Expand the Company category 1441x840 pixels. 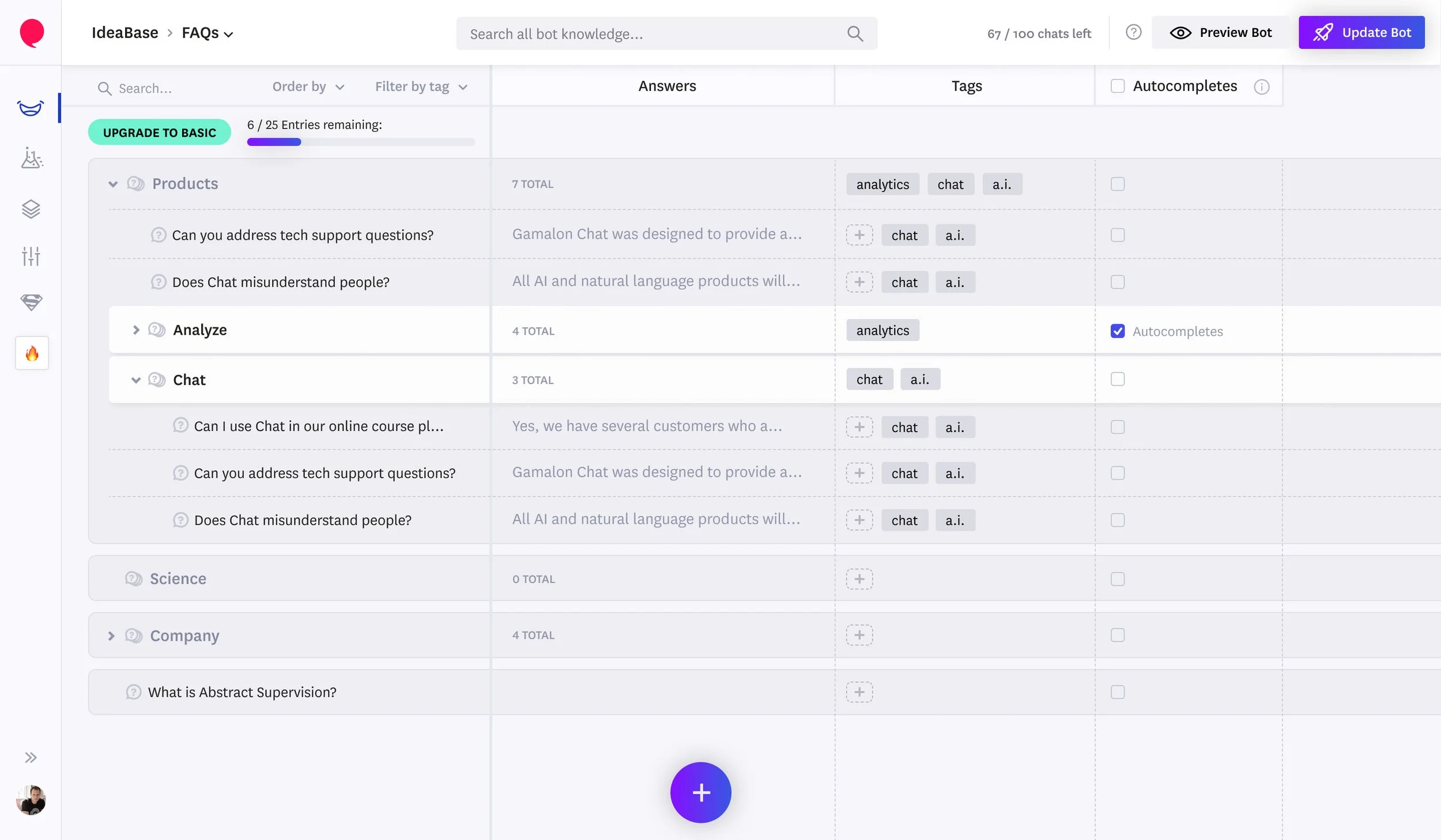coord(111,636)
